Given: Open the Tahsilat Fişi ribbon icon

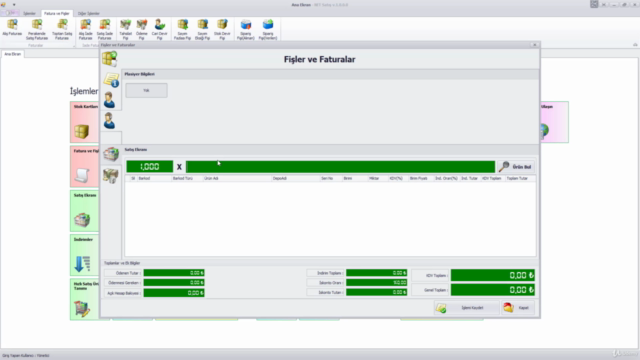Looking at the screenshot, I should (125, 29).
